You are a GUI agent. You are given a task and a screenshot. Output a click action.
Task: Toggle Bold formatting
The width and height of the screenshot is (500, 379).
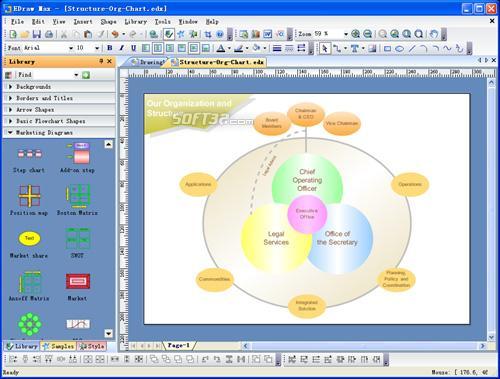pyautogui.click(x=110, y=48)
